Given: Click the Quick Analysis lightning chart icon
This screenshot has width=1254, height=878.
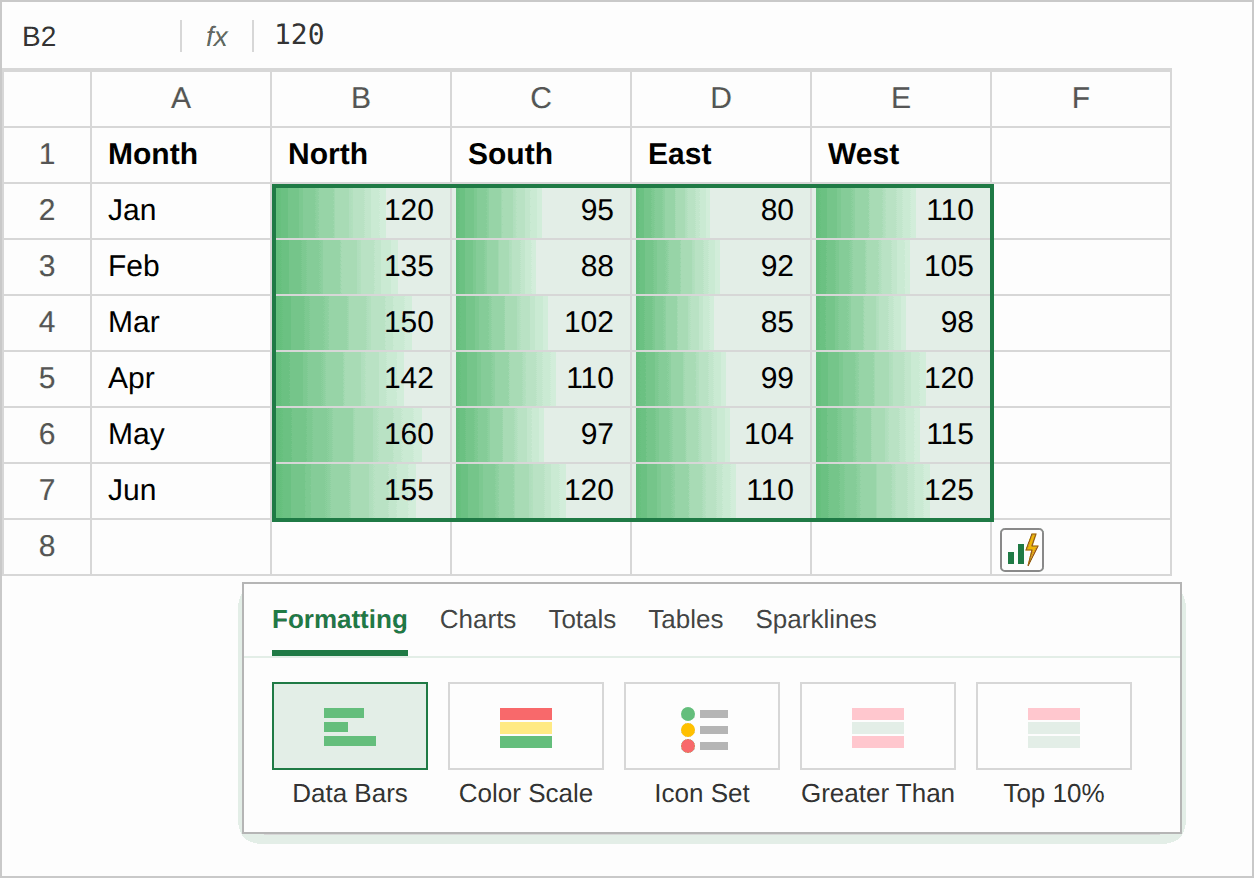Looking at the screenshot, I should coord(1021,550).
